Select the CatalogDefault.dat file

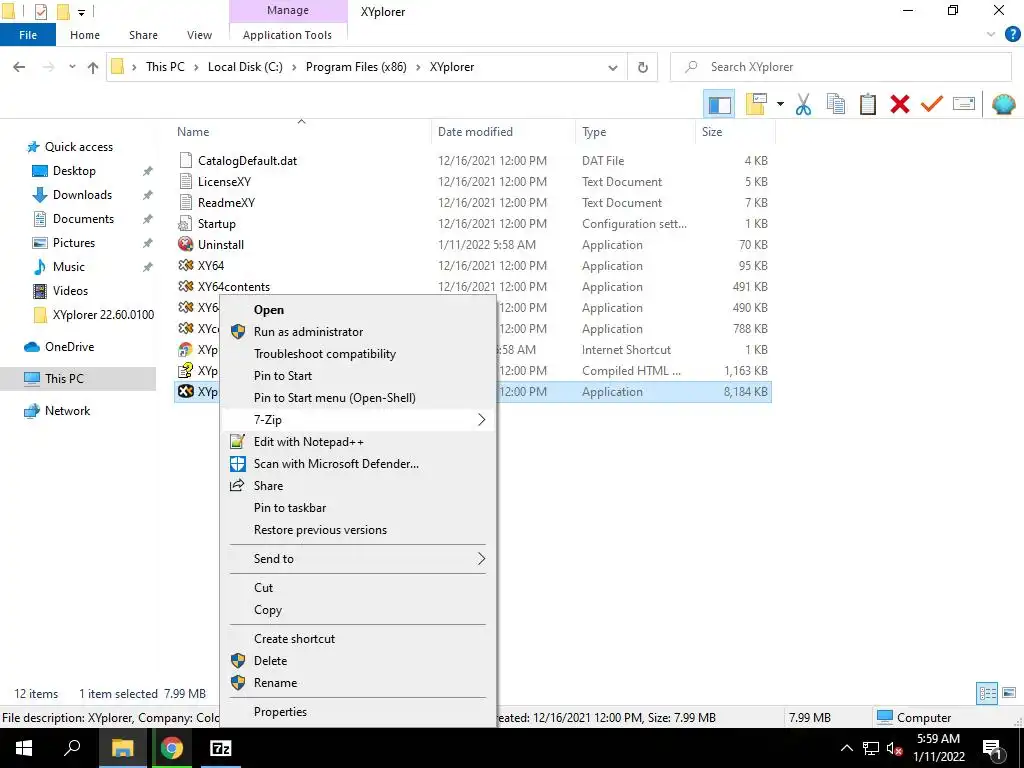[248, 161]
